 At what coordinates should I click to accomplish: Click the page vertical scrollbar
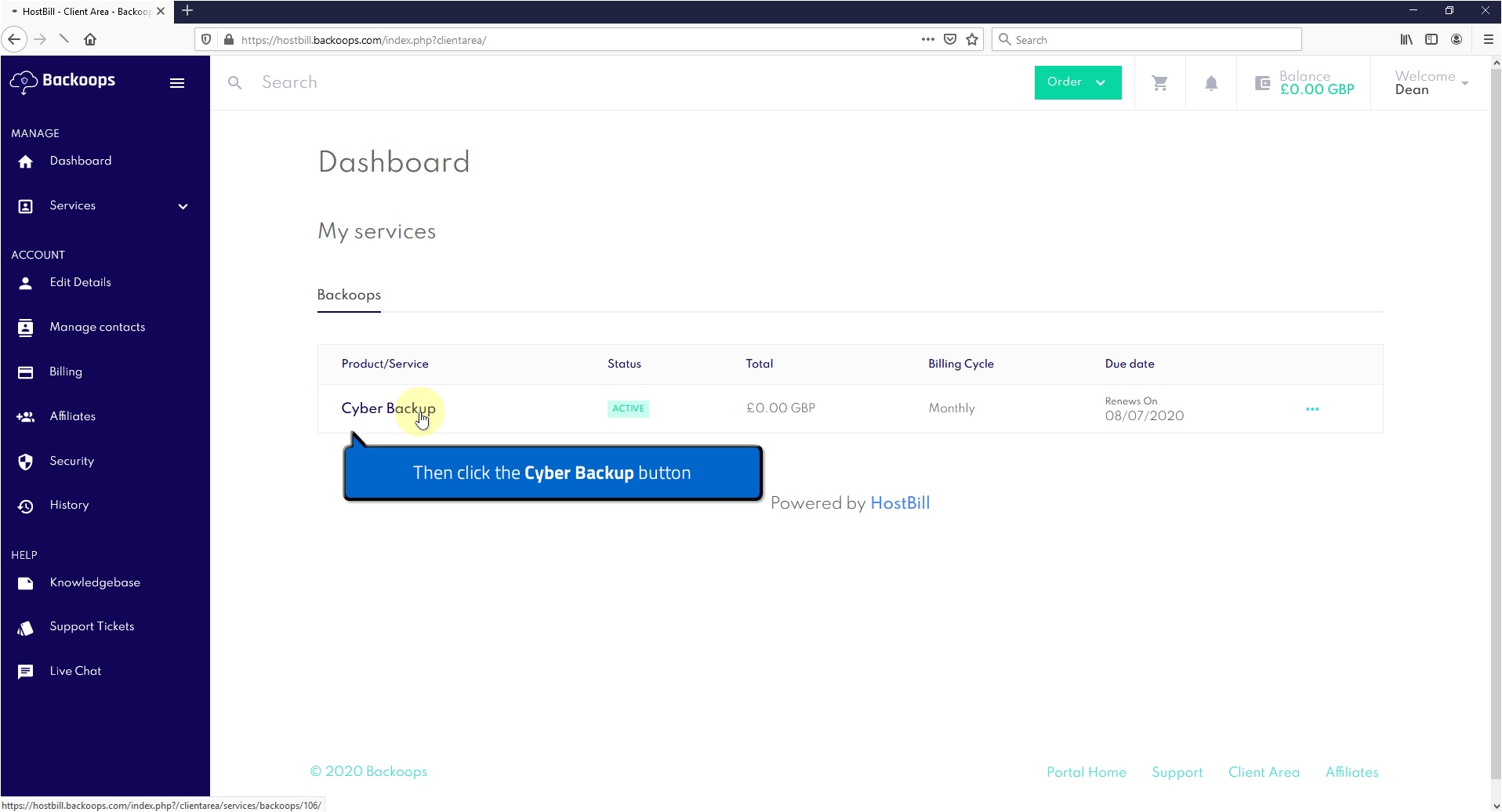(x=1496, y=423)
